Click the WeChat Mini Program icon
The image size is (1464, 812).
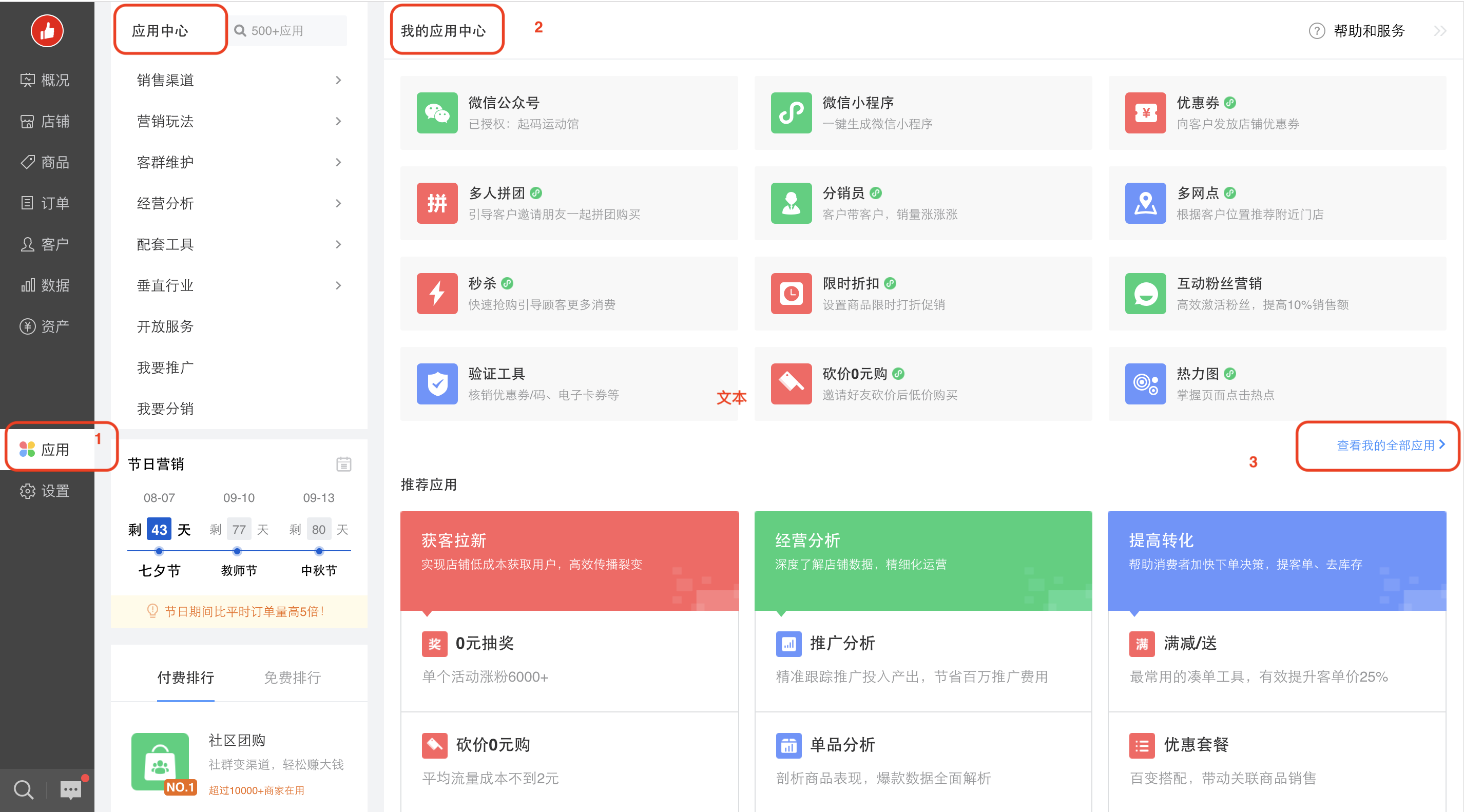pos(791,112)
